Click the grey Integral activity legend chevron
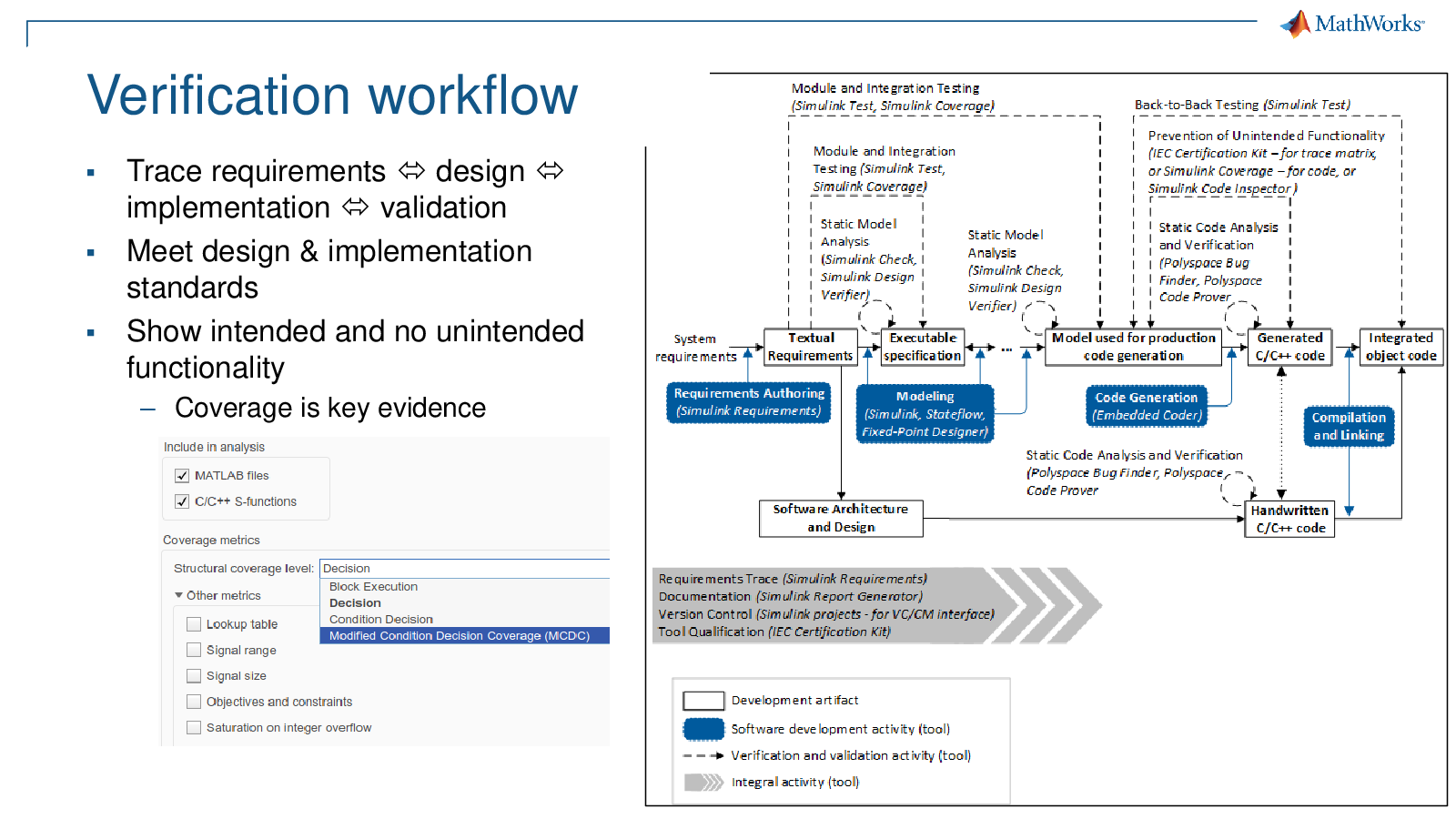 tap(703, 782)
